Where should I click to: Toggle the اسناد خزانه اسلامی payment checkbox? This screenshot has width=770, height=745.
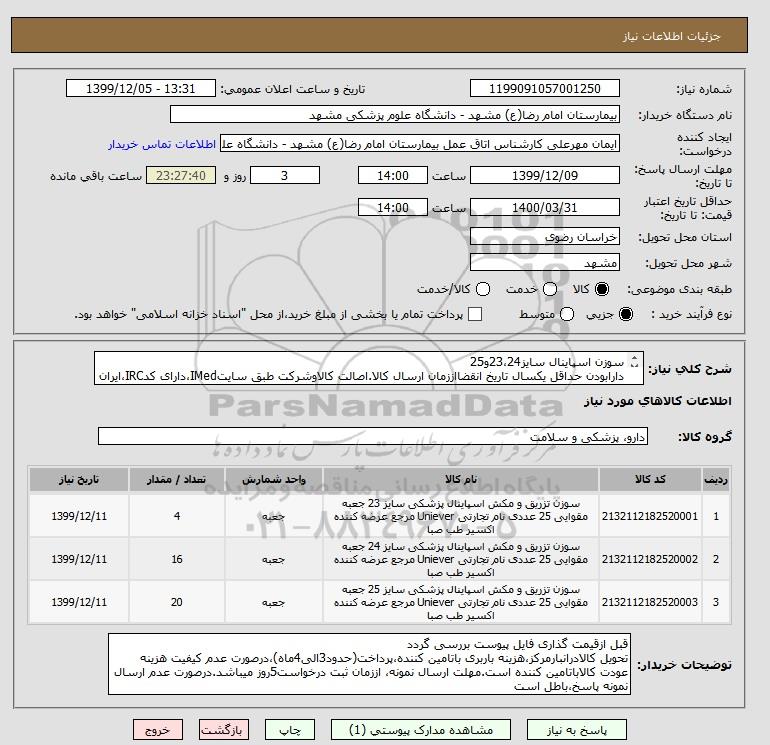click(x=475, y=314)
